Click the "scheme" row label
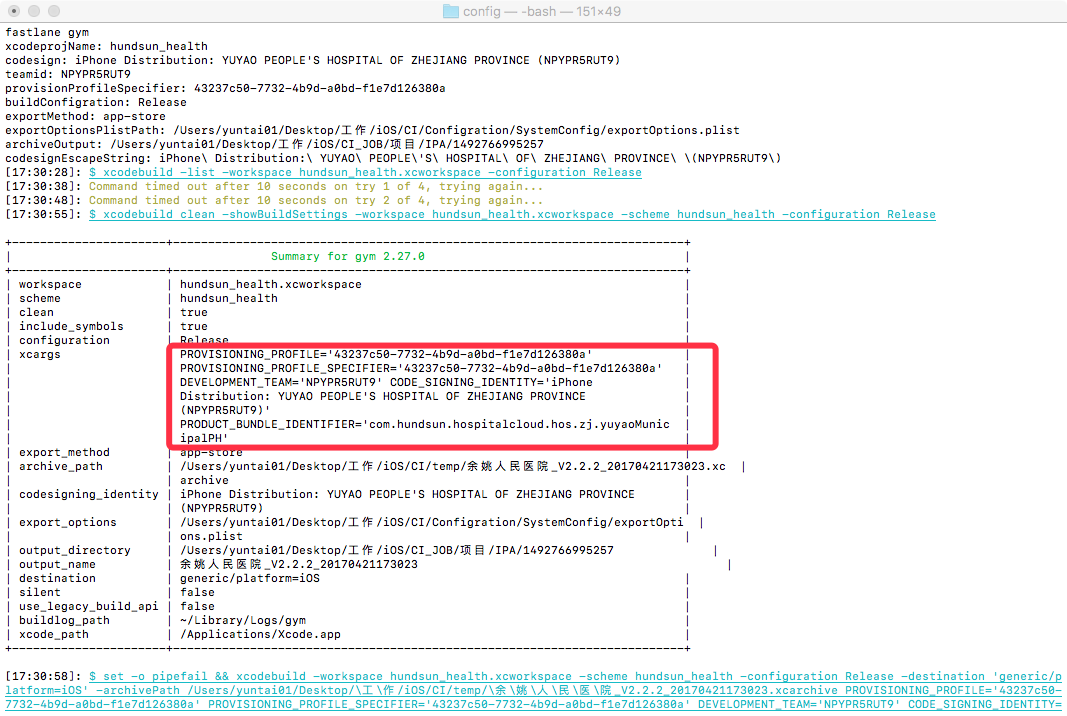The image size is (1067, 716). click(40, 299)
